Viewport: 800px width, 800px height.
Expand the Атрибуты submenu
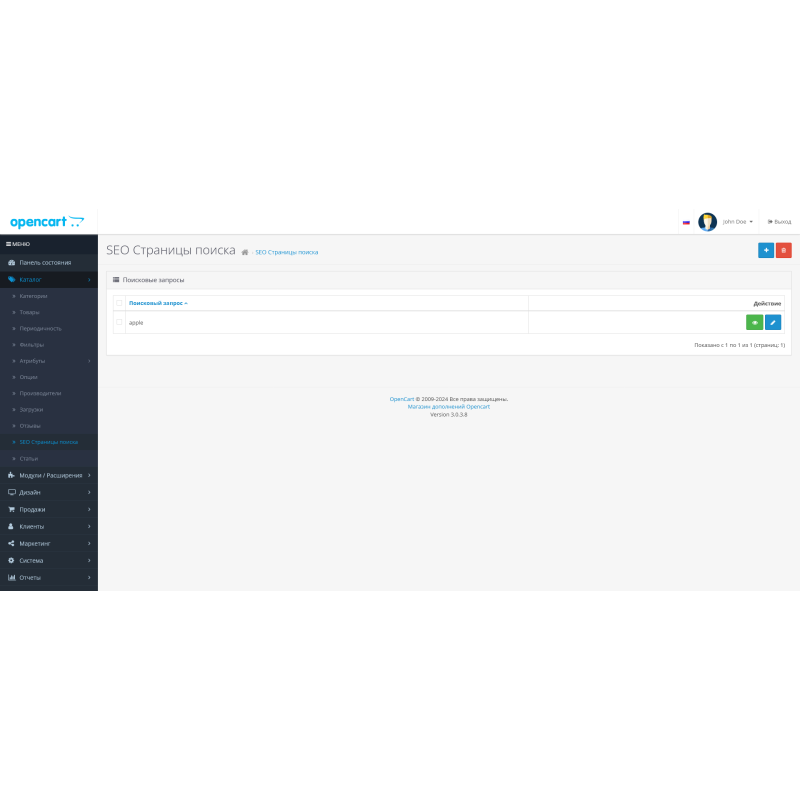click(33, 360)
